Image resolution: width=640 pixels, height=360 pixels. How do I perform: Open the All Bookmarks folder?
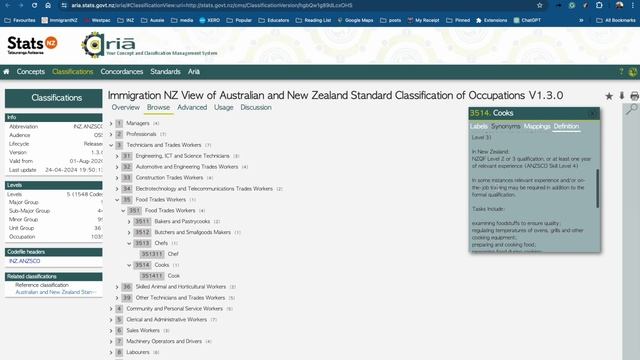(616, 20)
